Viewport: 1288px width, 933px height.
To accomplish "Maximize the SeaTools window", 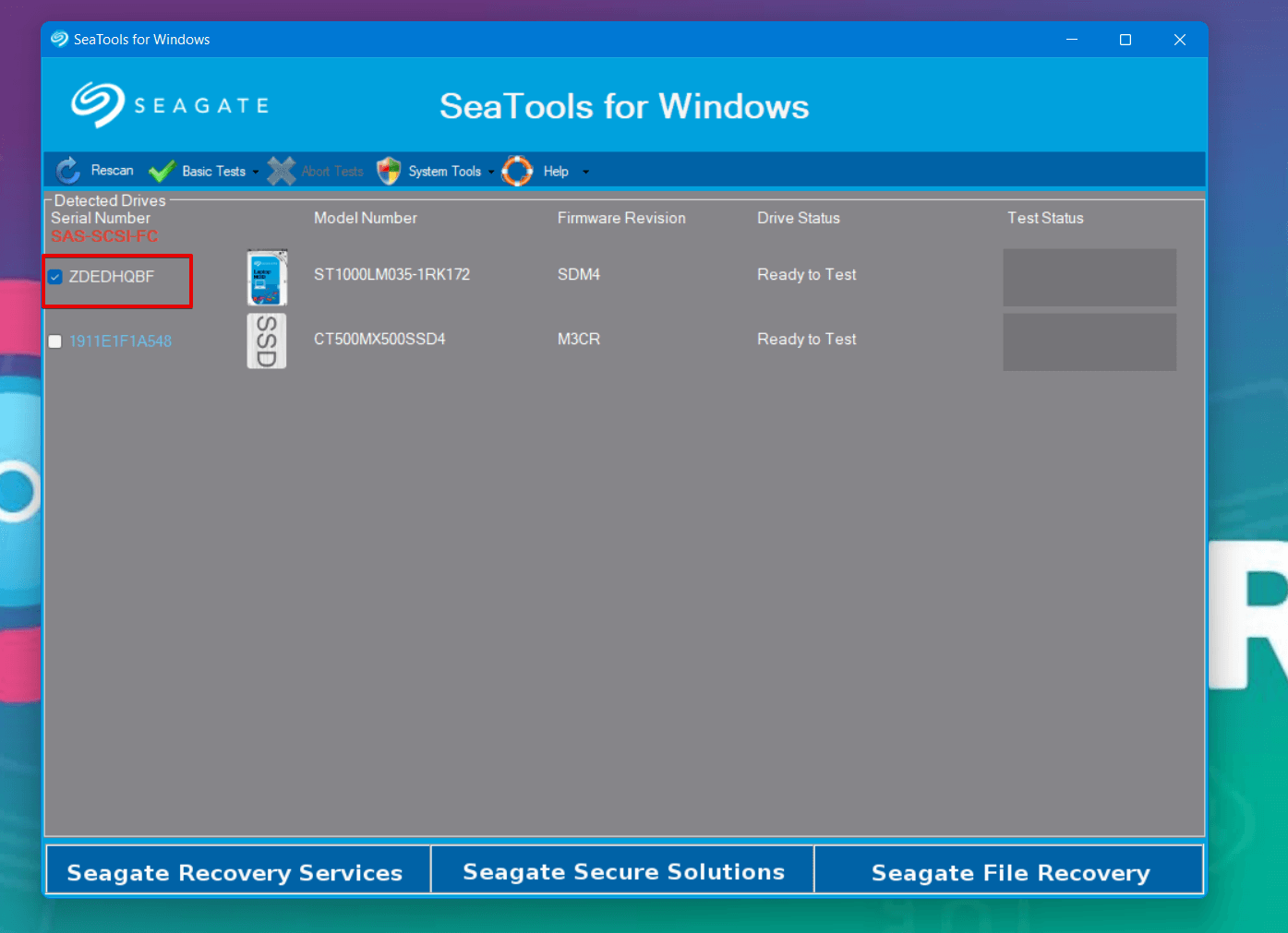I will click(x=1125, y=40).
